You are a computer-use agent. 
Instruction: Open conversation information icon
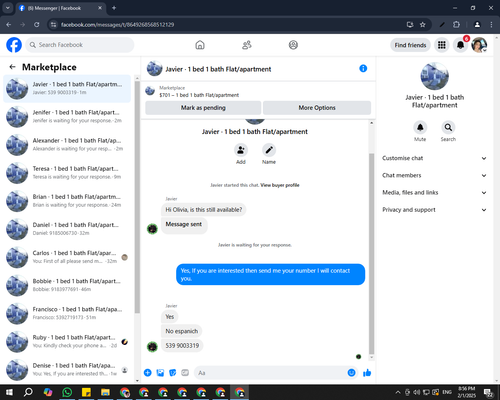[x=363, y=68]
